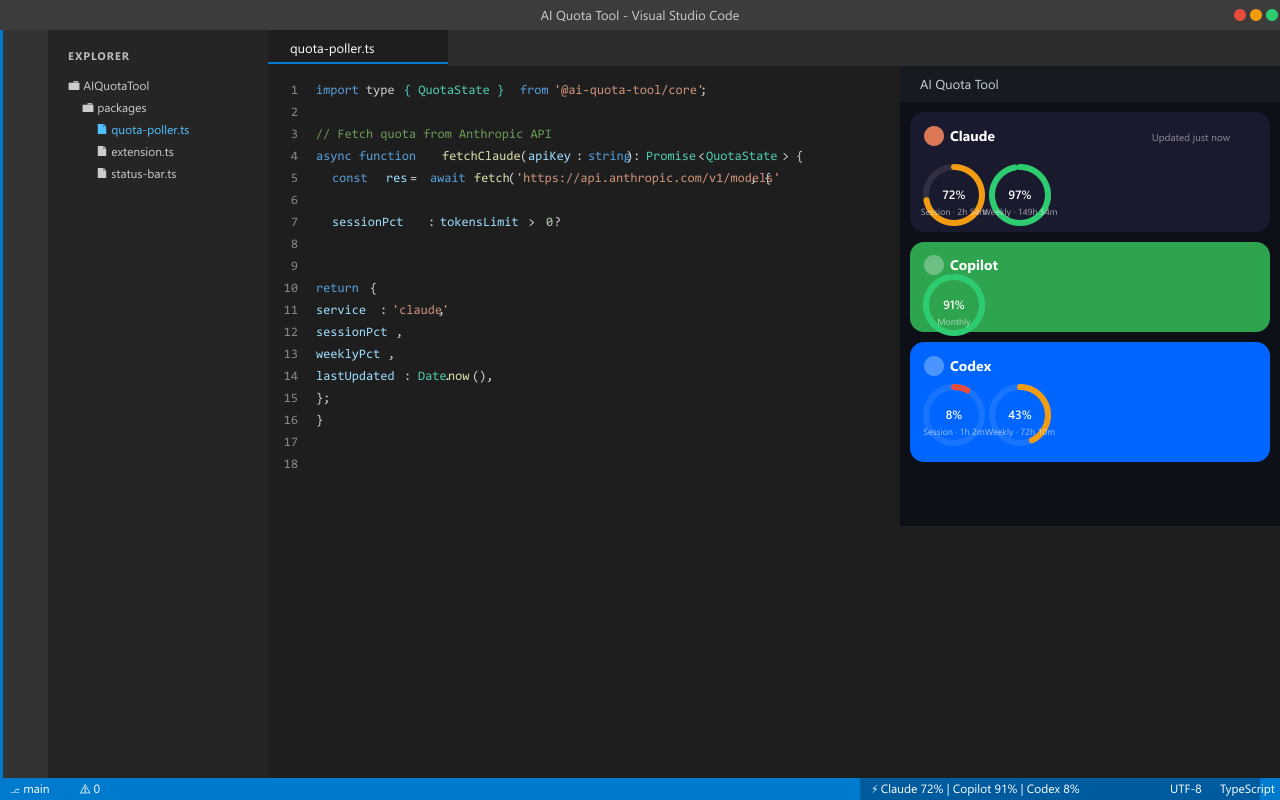The height and width of the screenshot is (800, 1280).
Task: Click the EXPLORER panel header
Action: 99,57
